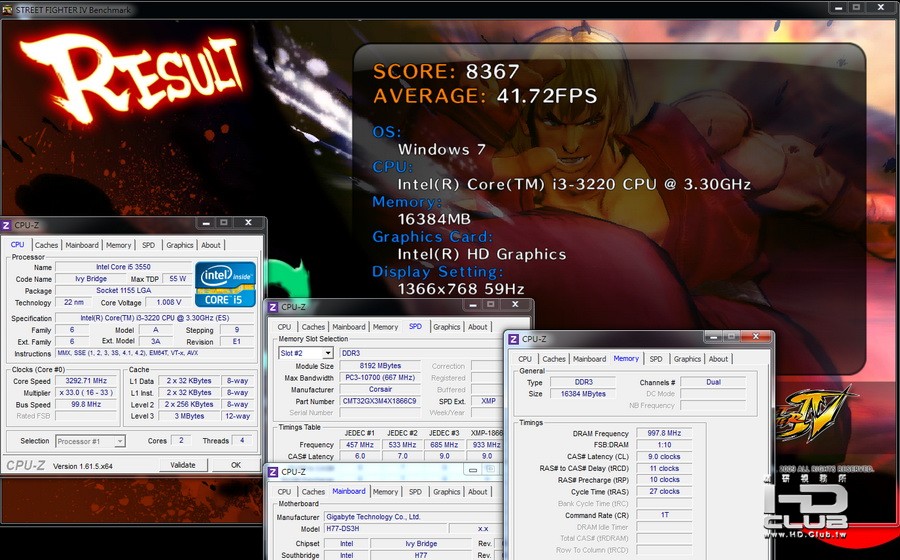900x560 pixels.
Task: Click the CPU-Z icon in the Memory window title bar
Action: click(x=514, y=339)
